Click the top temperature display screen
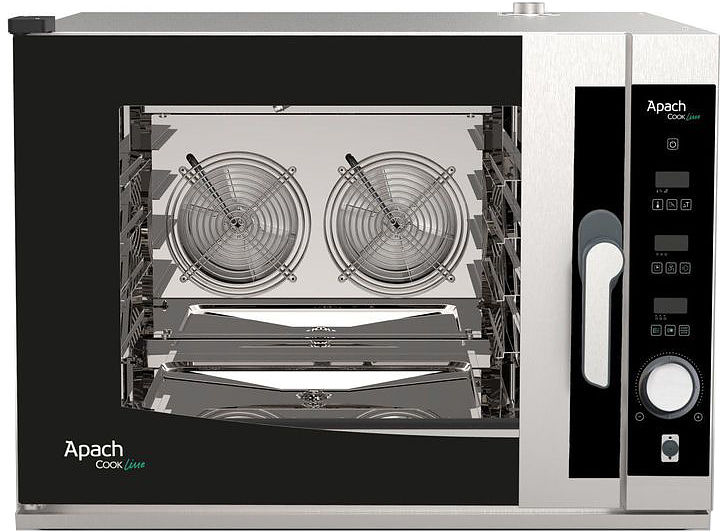Screen dimensions: 722x531 [672, 180]
